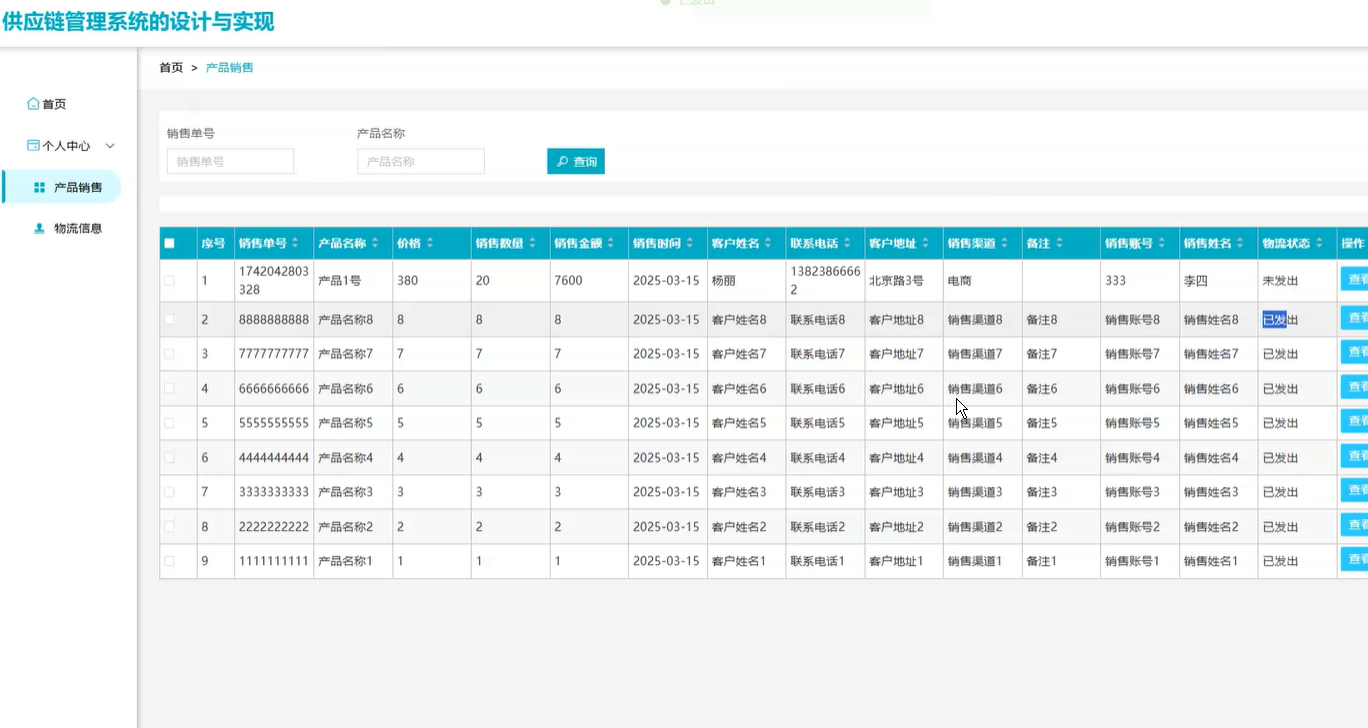Check the checkbox for row 1

(169, 281)
